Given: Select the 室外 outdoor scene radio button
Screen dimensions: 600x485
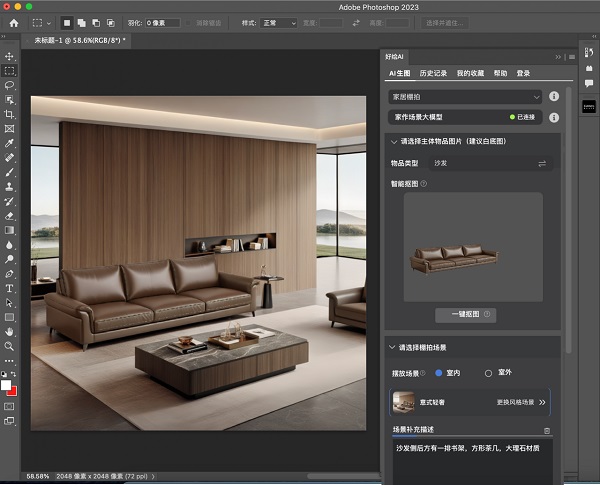Looking at the screenshot, I should click(x=488, y=373).
